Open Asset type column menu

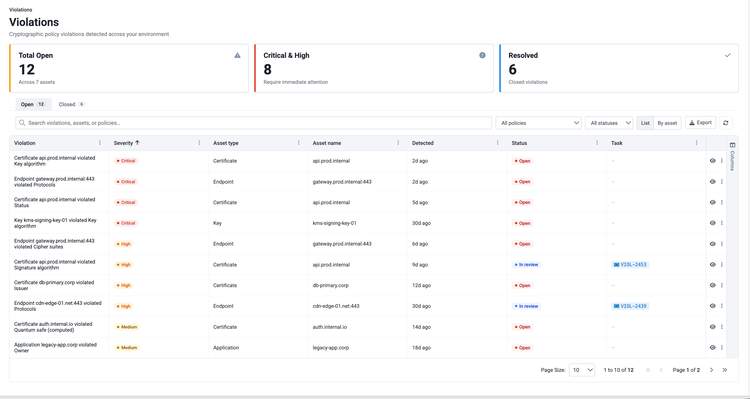point(298,143)
